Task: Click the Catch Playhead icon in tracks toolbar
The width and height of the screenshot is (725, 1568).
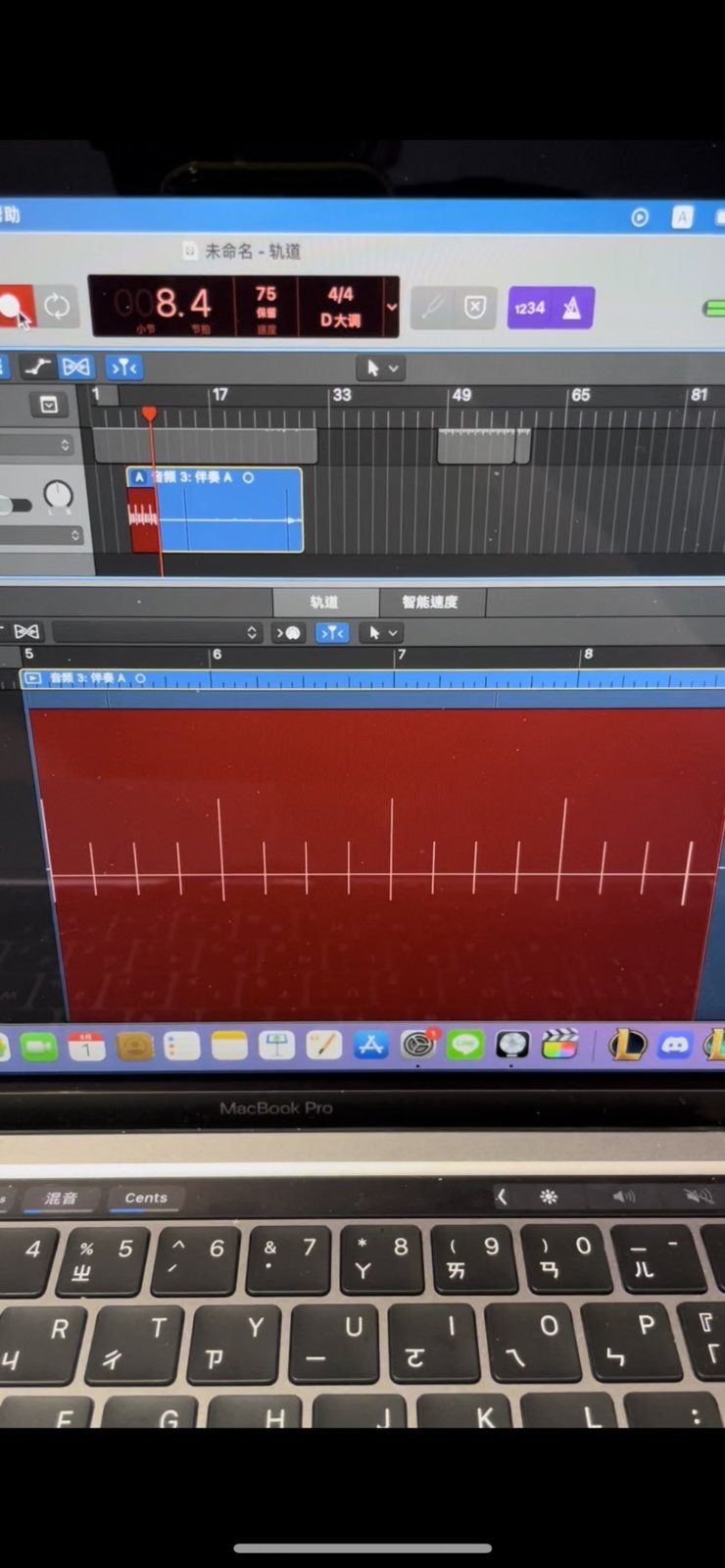Action: click(124, 367)
